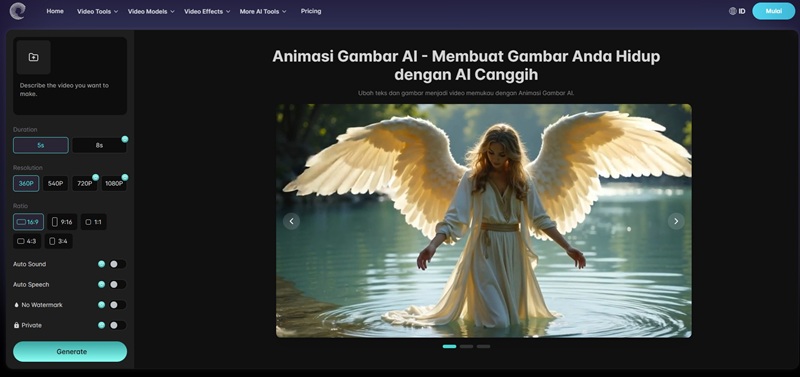
Task: Select the first carousel indicator dot
Action: pyautogui.click(x=449, y=346)
